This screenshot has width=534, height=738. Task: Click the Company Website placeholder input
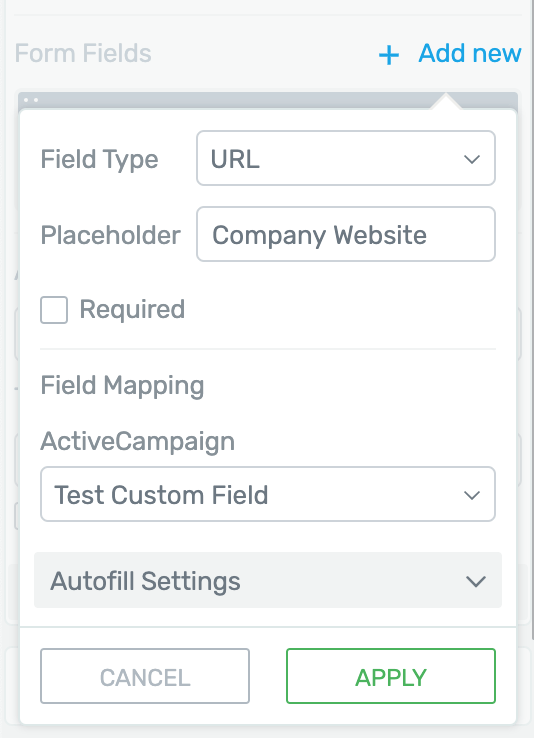(x=346, y=234)
